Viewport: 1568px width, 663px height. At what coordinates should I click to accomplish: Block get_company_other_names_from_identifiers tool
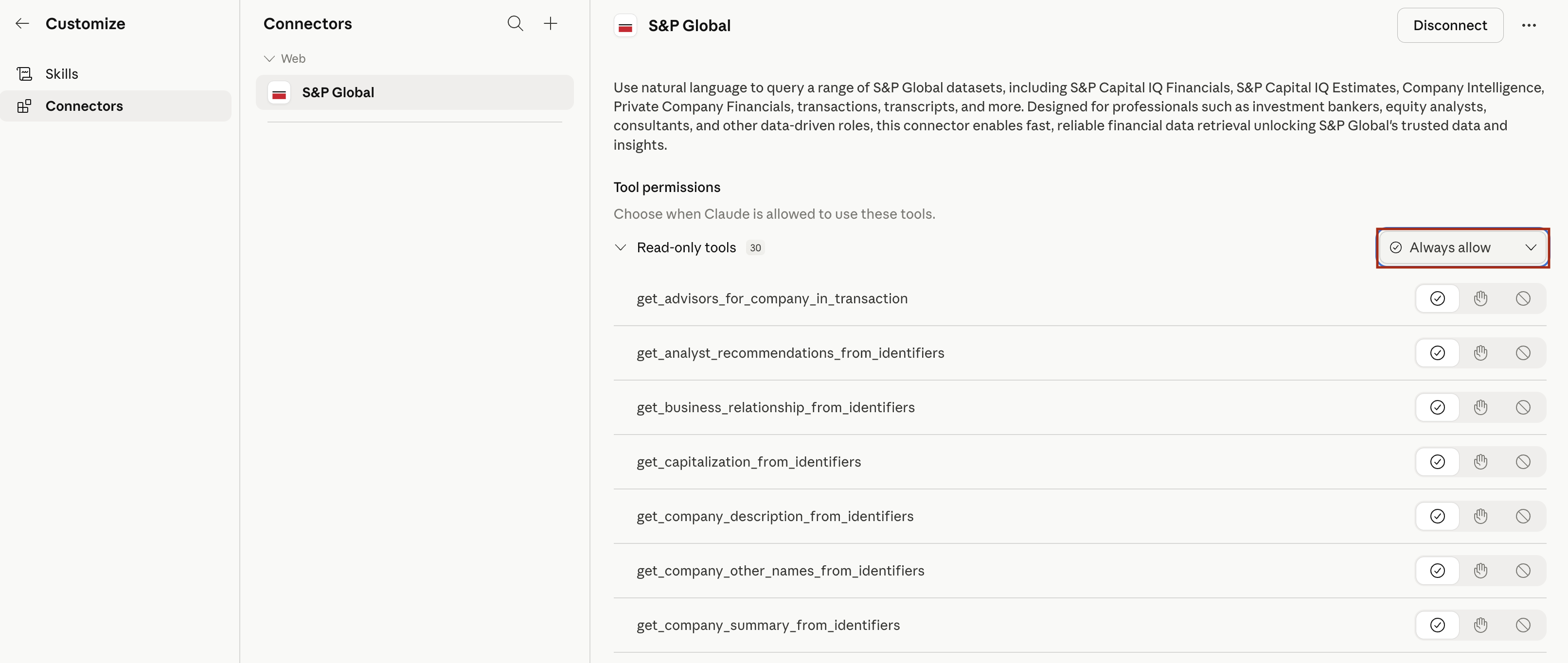[1523, 571]
